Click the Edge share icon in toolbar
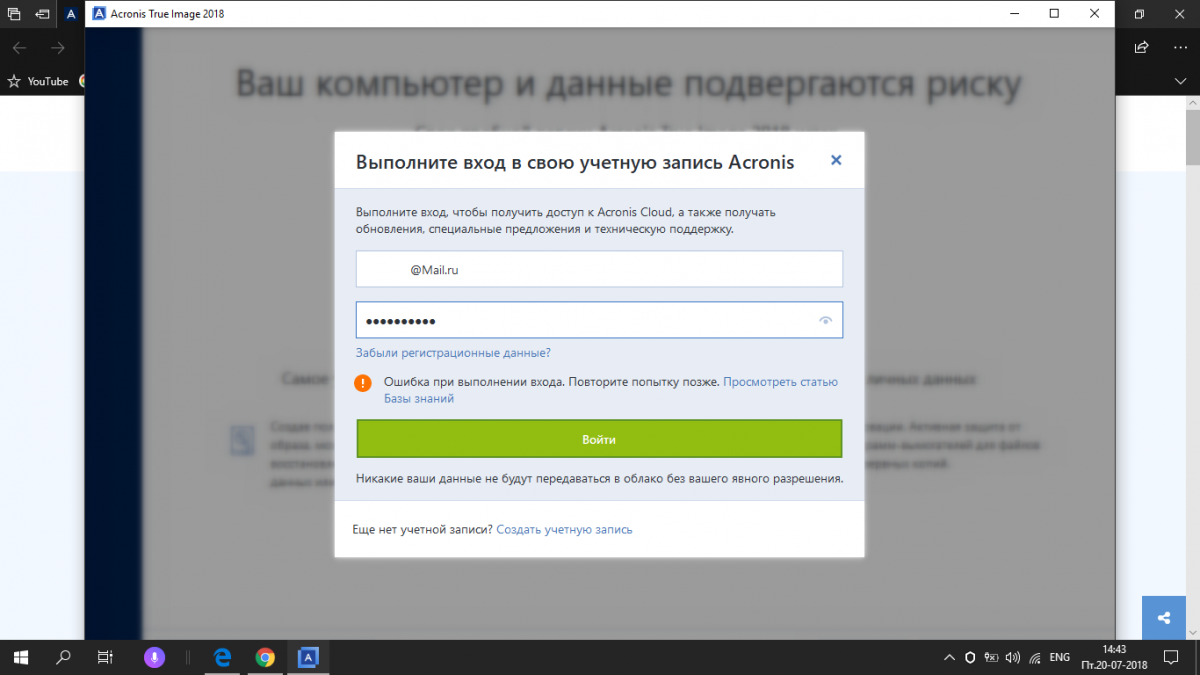The image size is (1200, 675). (1141, 47)
